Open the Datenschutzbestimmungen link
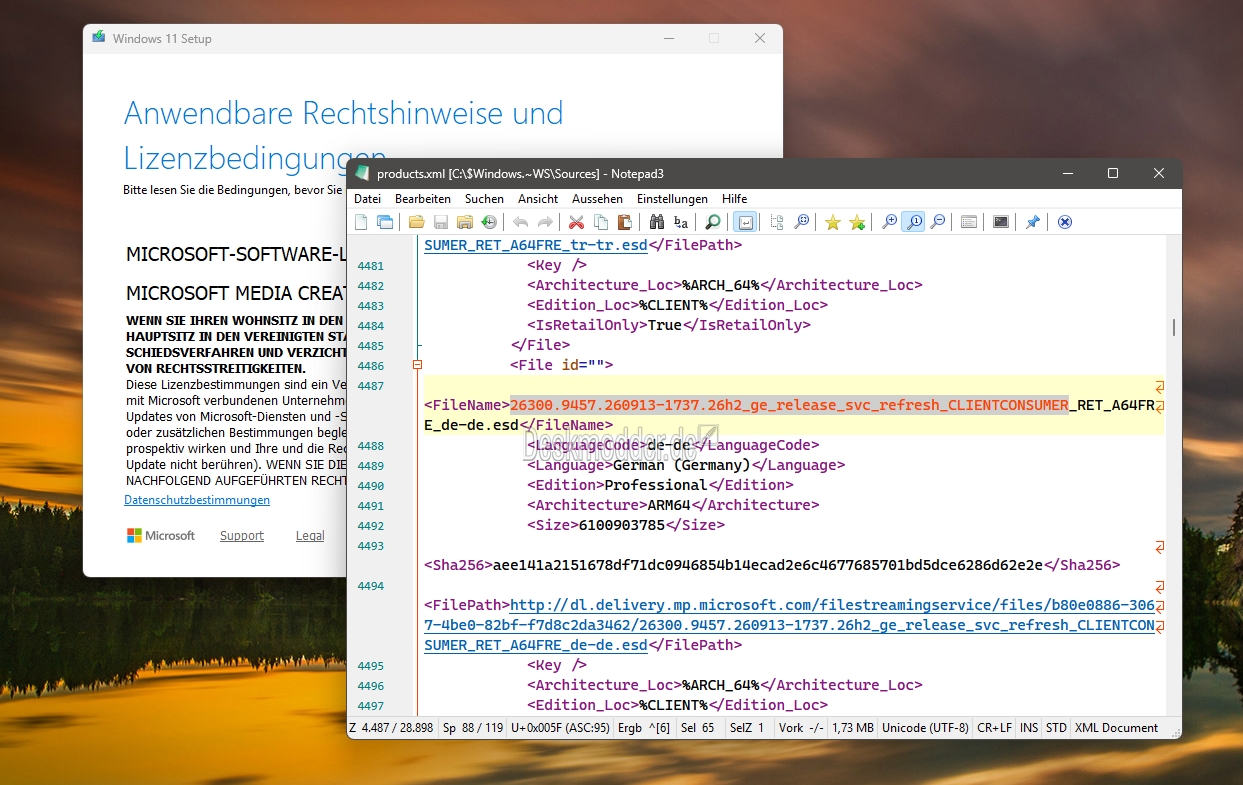The height and width of the screenshot is (785, 1243). (197, 500)
